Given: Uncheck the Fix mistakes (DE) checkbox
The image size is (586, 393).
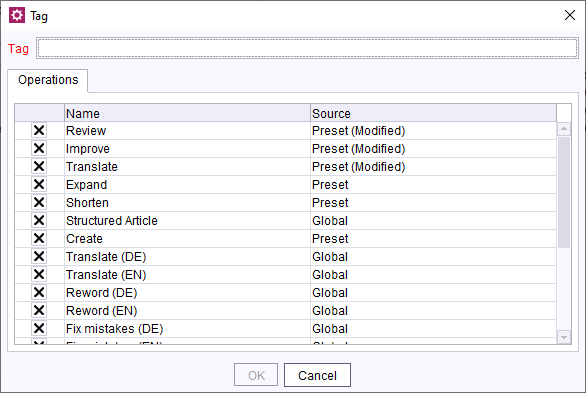Looking at the screenshot, I should (x=39, y=328).
